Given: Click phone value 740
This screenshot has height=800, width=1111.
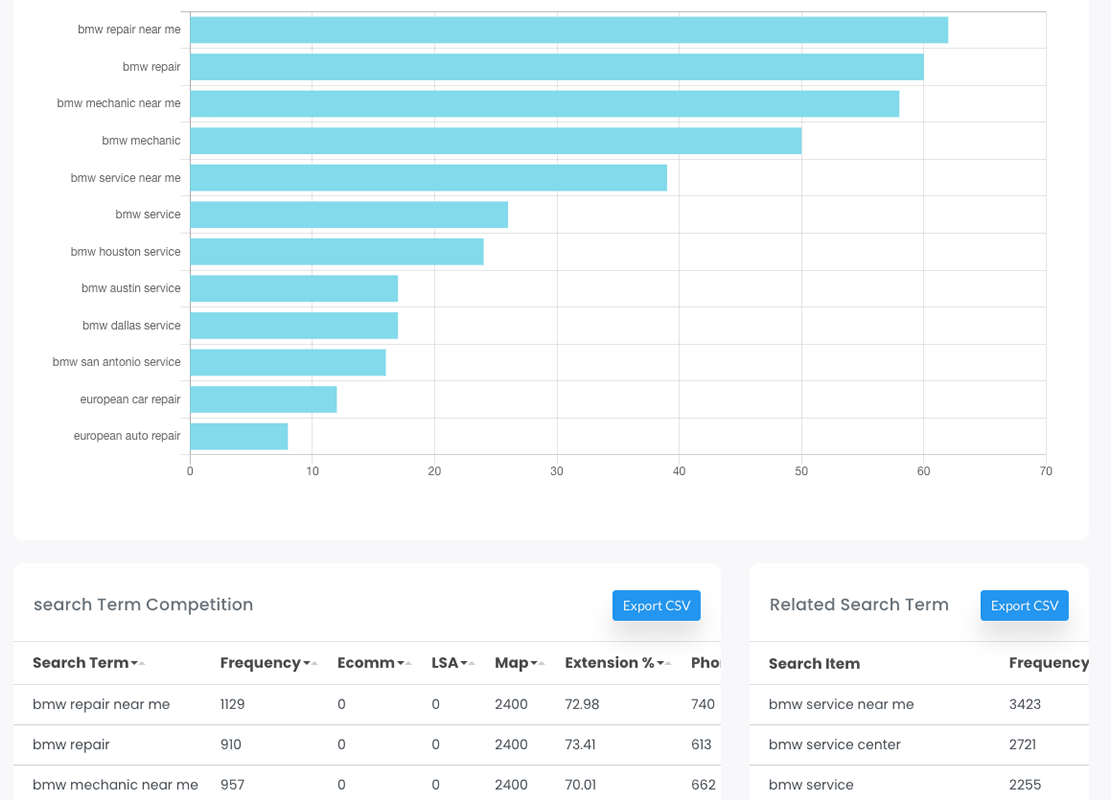Looking at the screenshot, I should [x=703, y=704].
